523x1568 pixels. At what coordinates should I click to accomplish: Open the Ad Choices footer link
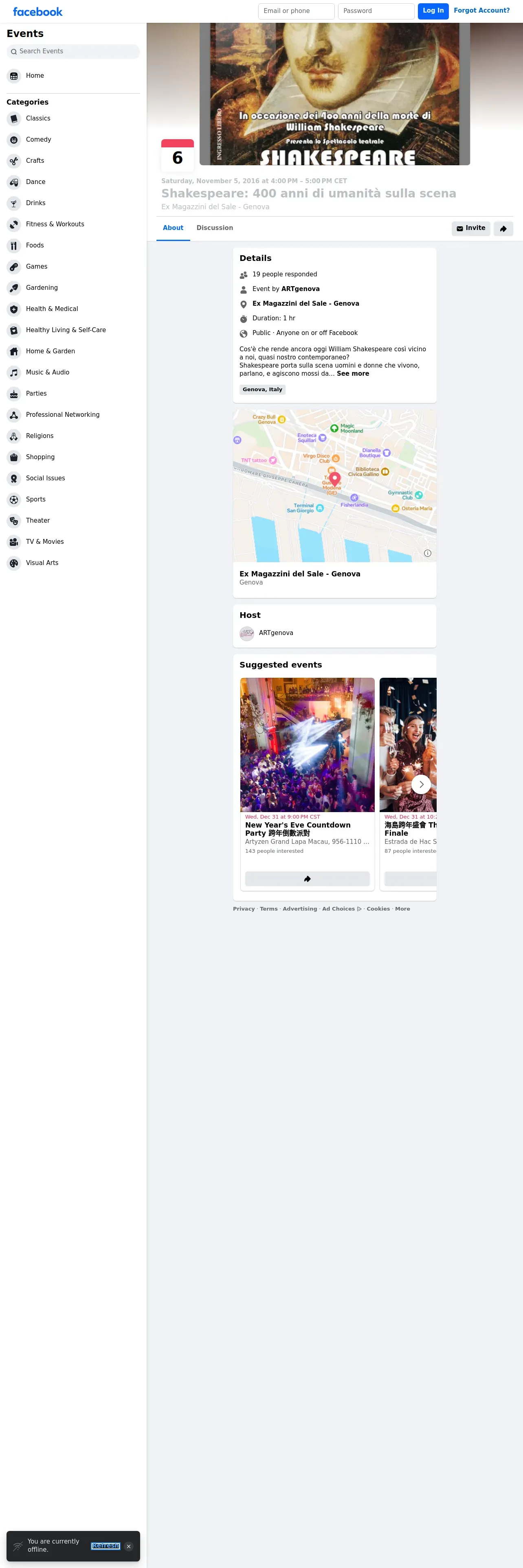click(342, 909)
